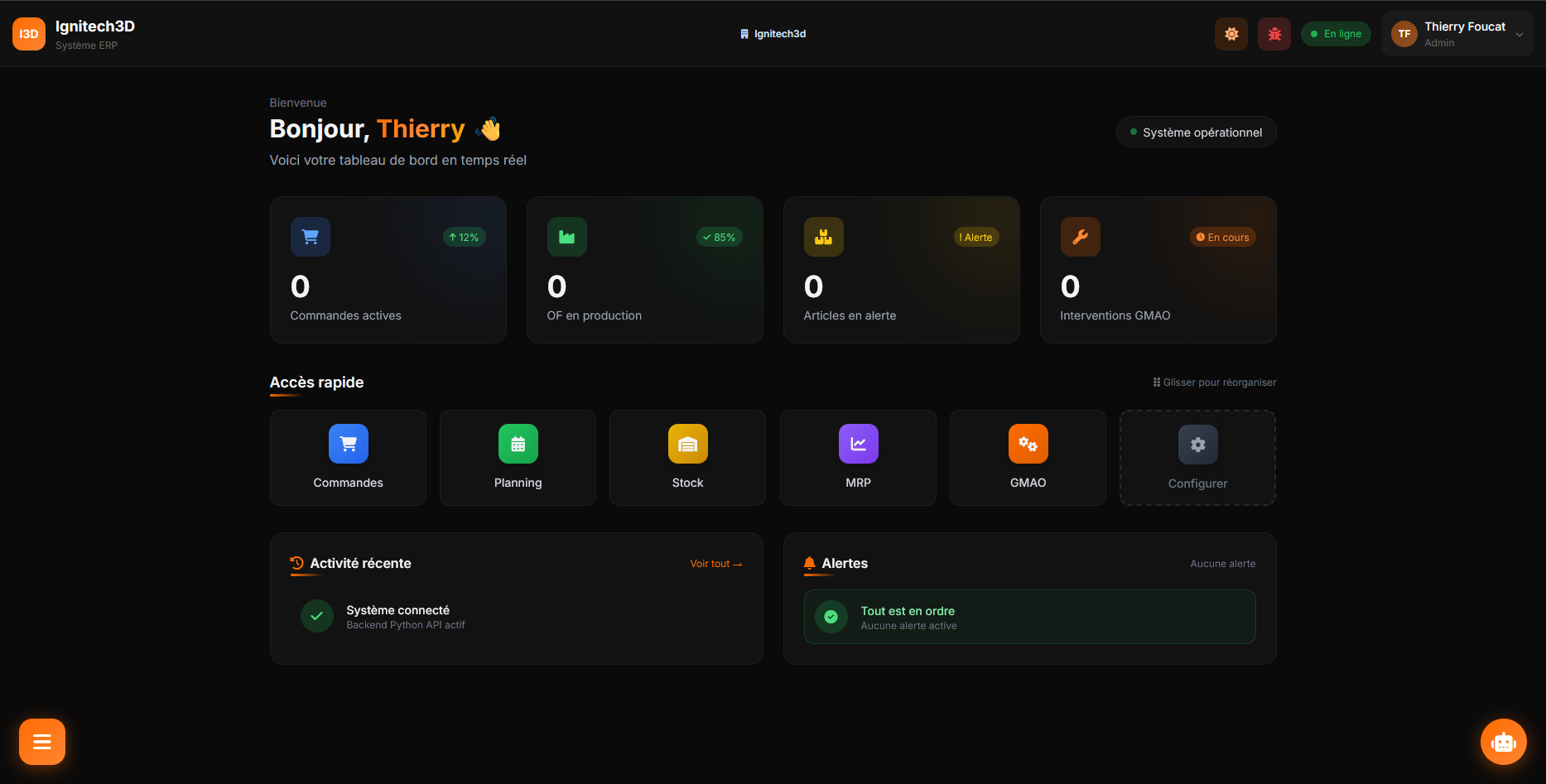Select the Articles en alerte card
Screen dimensions: 1546x784
pos(901,270)
